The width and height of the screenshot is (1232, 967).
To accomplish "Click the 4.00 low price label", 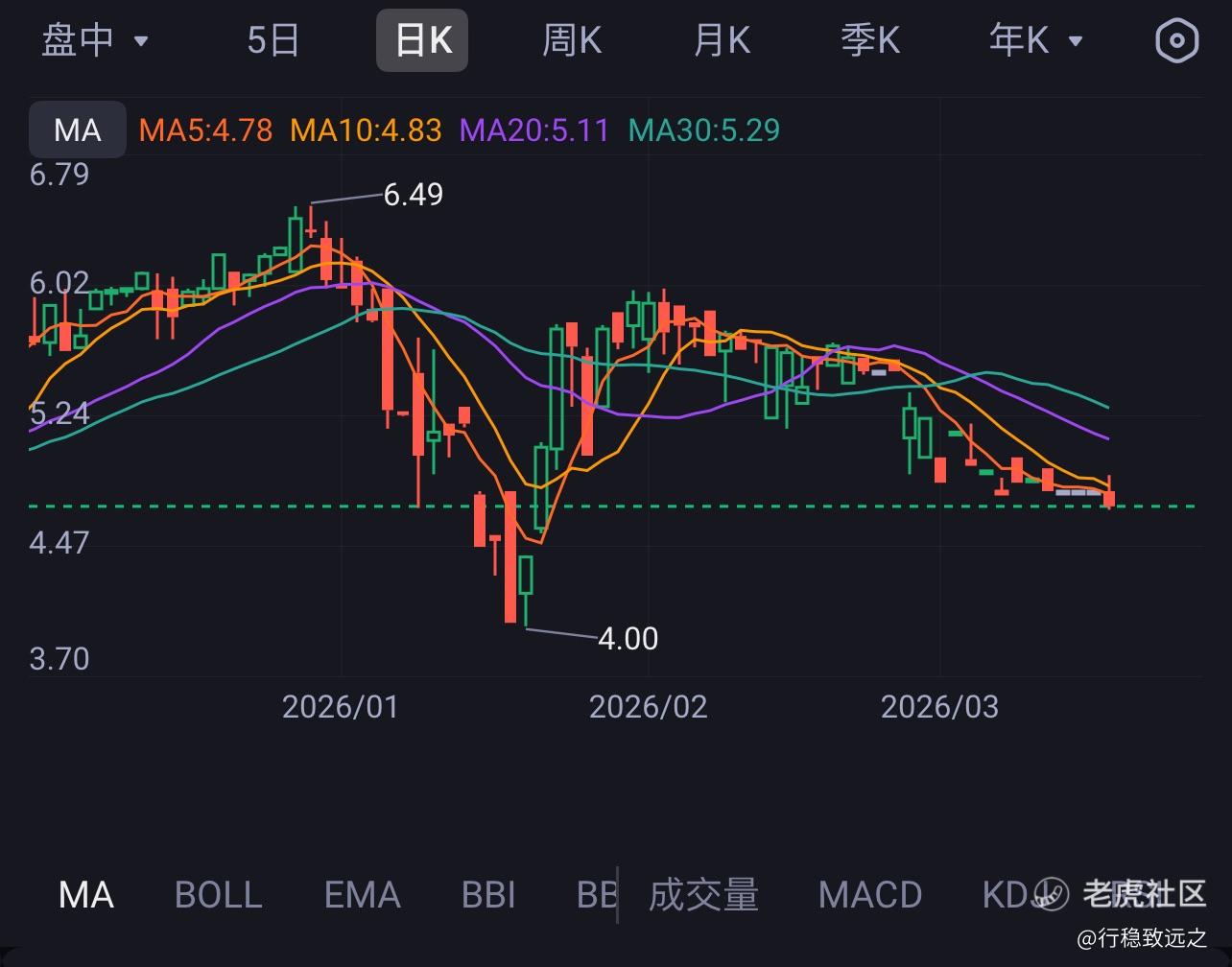I will 628,638.
